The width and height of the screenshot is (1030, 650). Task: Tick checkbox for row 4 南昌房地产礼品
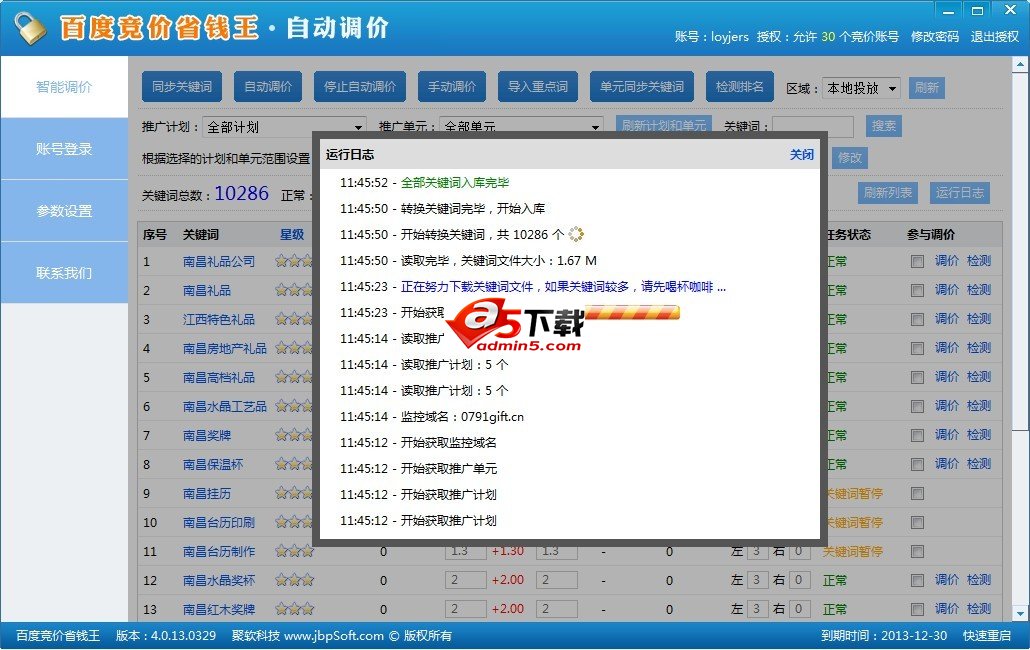(x=917, y=349)
